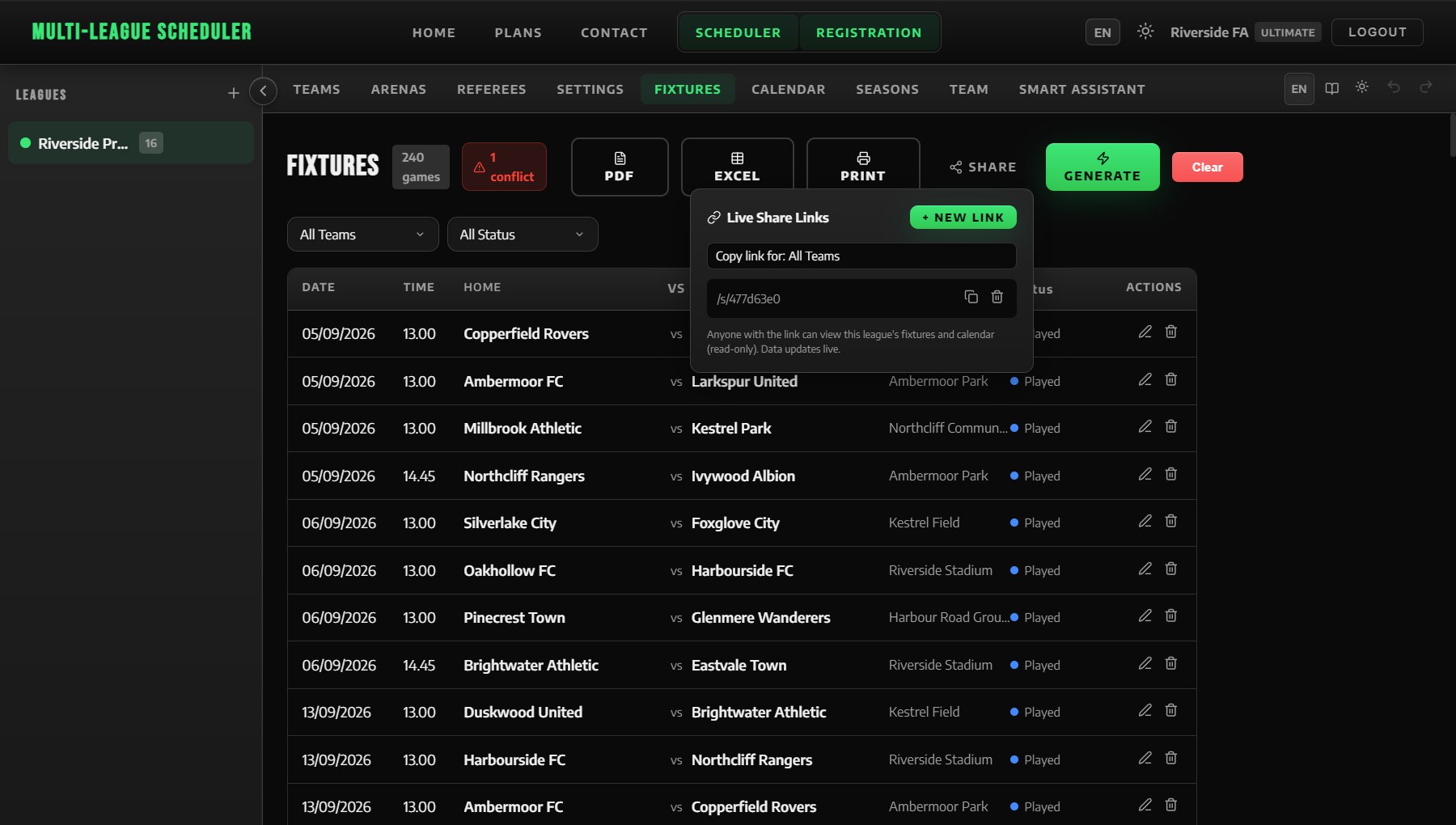The image size is (1456, 825).
Task: Create a new live share link
Action: click(963, 217)
